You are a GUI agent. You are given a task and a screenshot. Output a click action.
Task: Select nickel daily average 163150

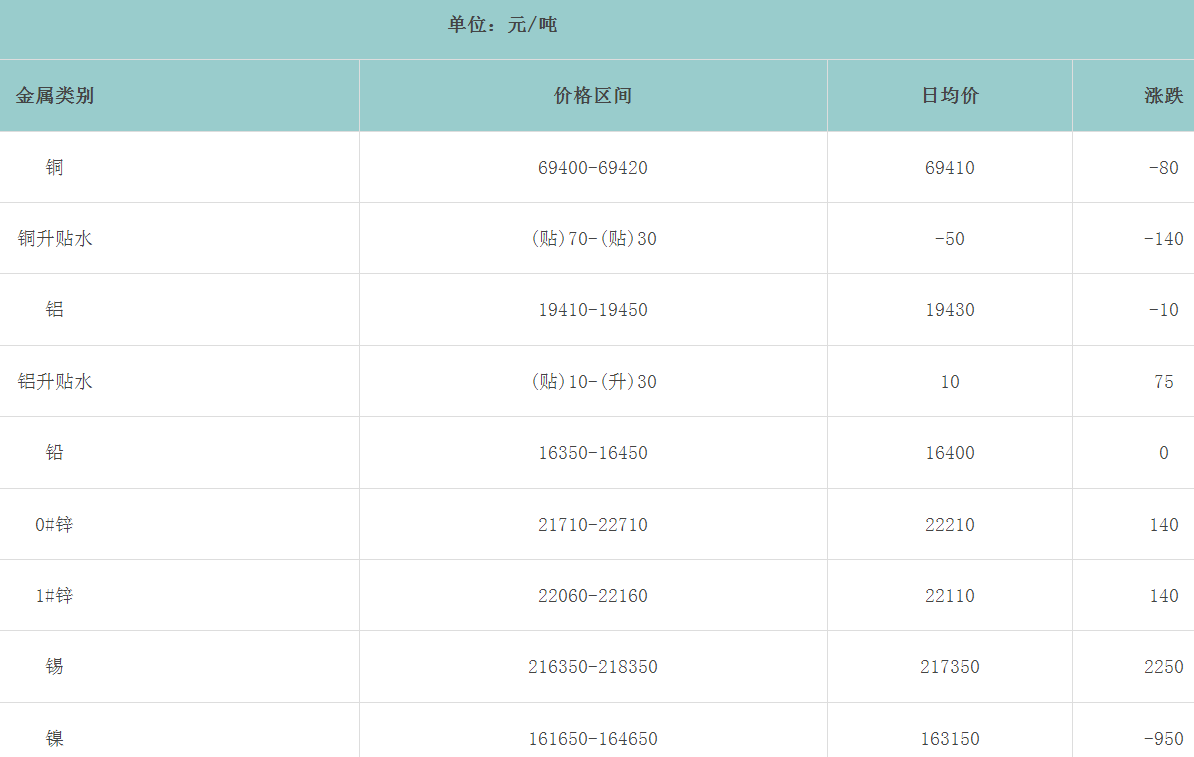click(949, 739)
